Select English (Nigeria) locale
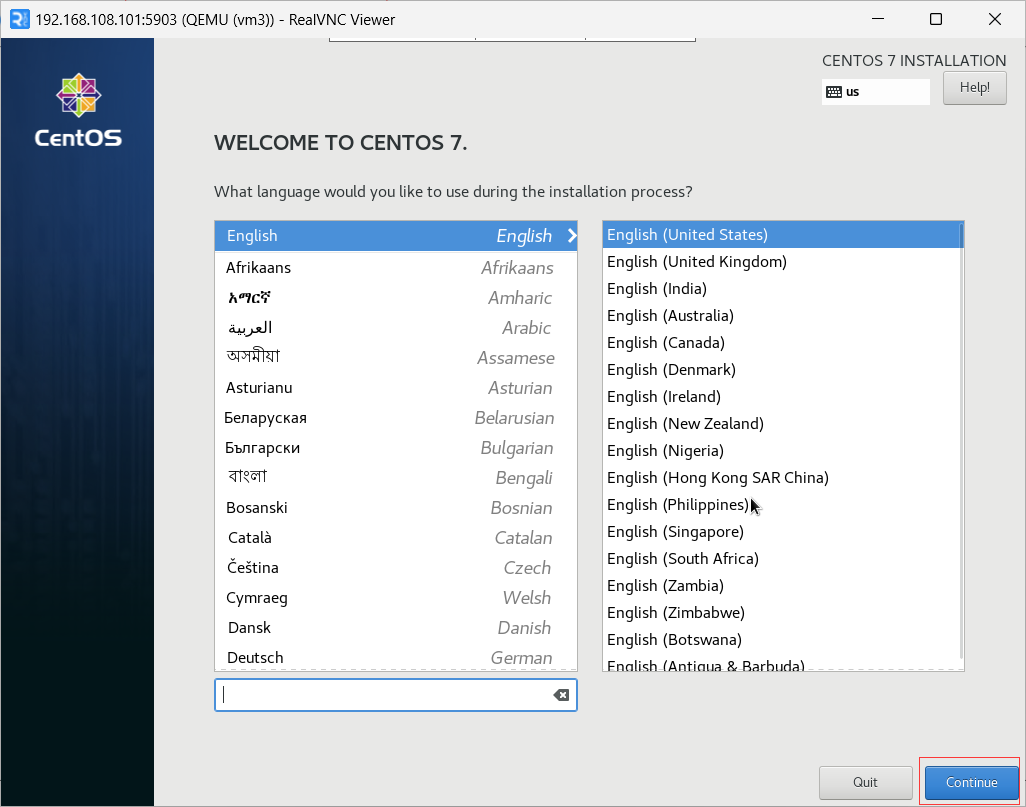This screenshot has width=1026, height=807. tap(781, 451)
